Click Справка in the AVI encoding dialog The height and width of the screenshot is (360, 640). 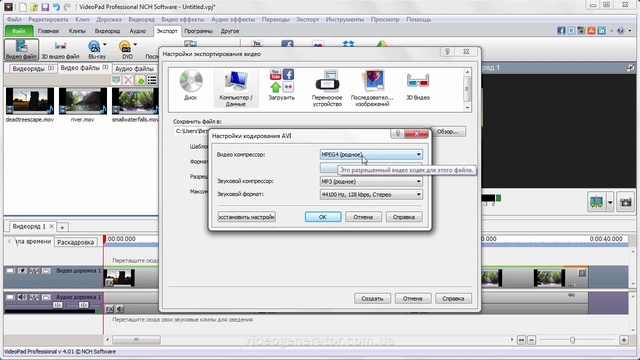point(404,217)
